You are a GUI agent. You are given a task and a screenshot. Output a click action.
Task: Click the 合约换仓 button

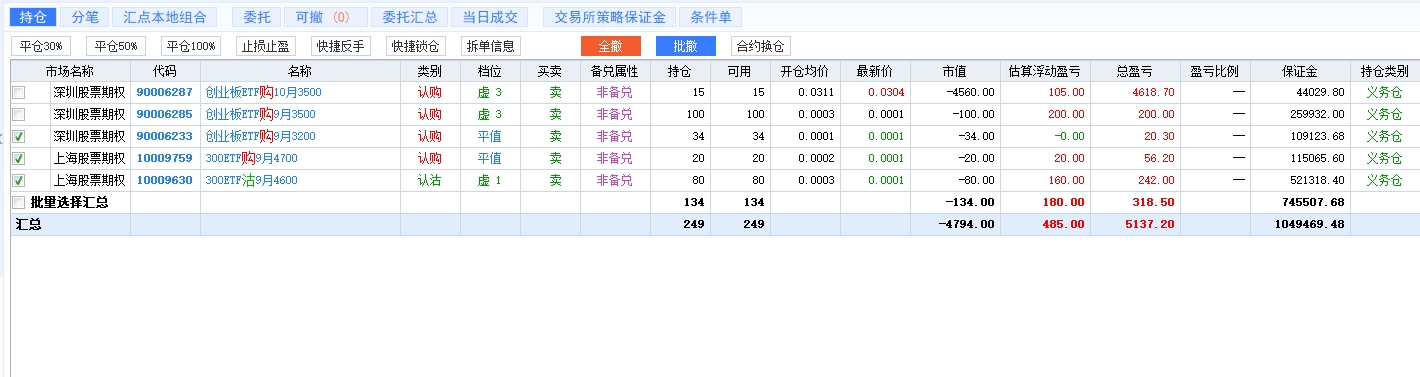point(760,46)
